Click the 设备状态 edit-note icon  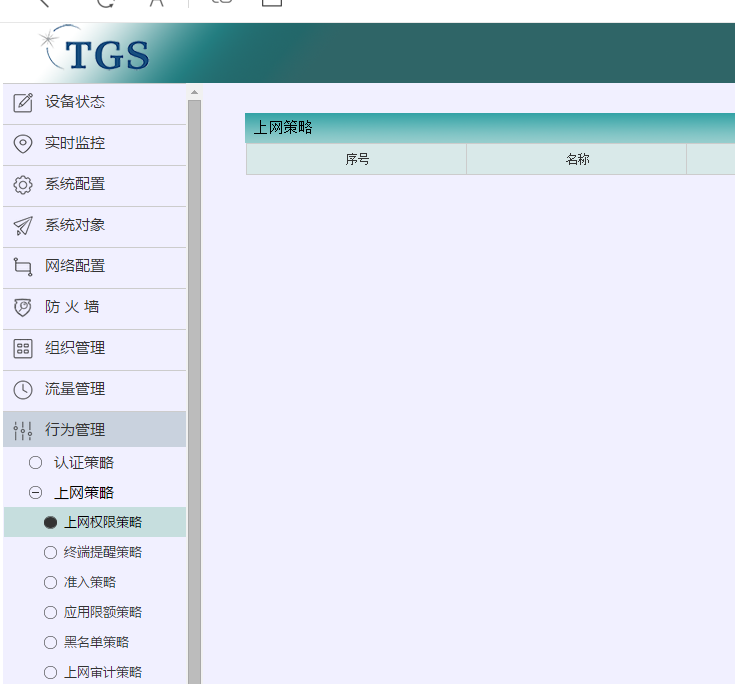[23, 103]
